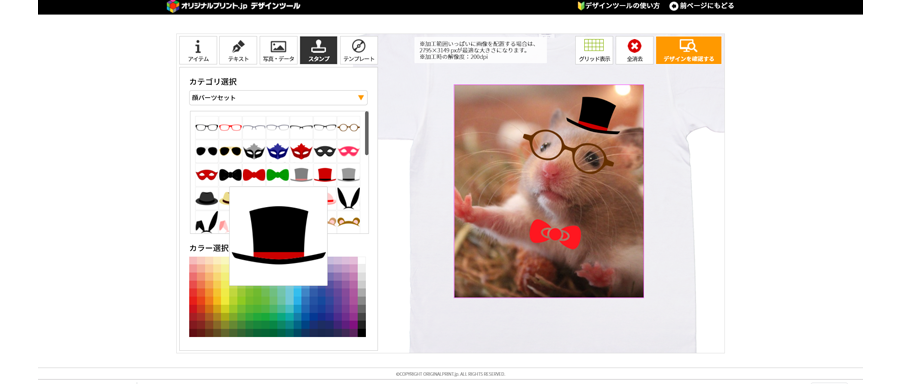Image resolution: width=900 pixels, height=384 pixels.
Task: Select the スタンプ tab
Action: [319, 51]
